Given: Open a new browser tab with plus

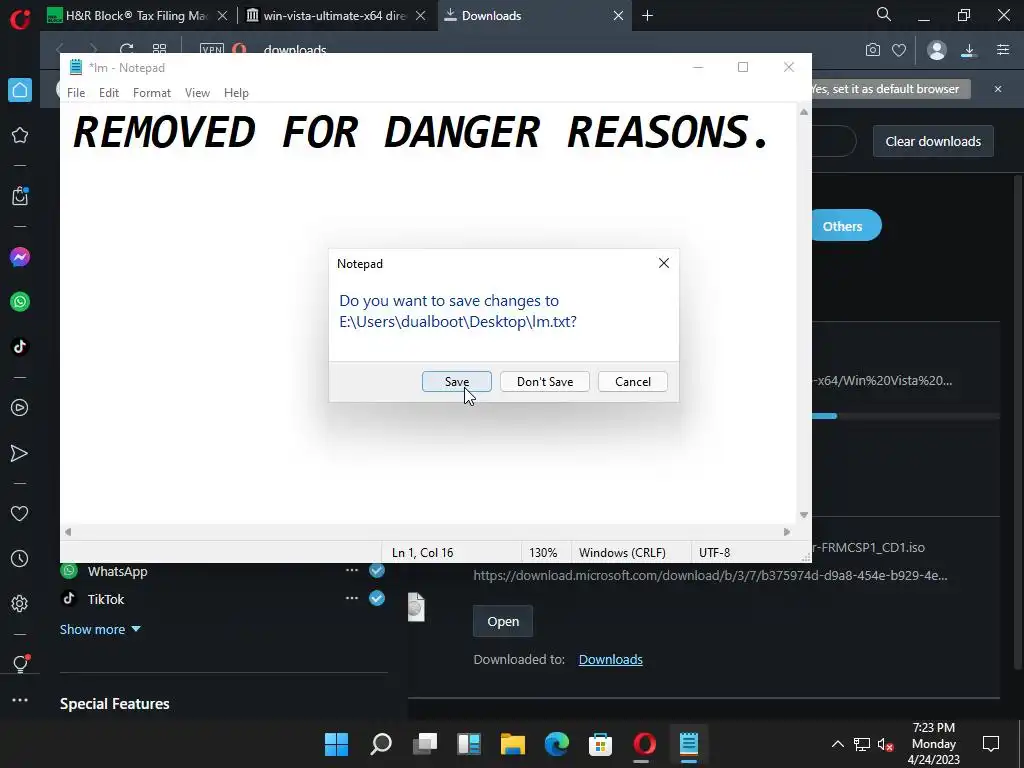Looking at the screenshot, I should click(647, 16).
